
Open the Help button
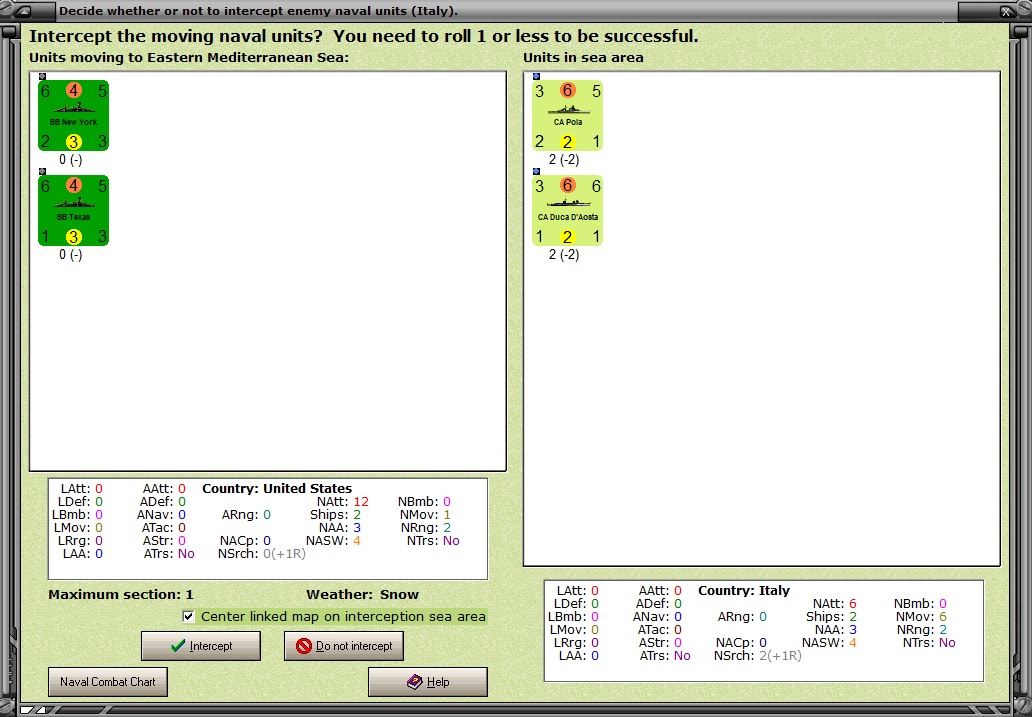[x=428, y=682]
